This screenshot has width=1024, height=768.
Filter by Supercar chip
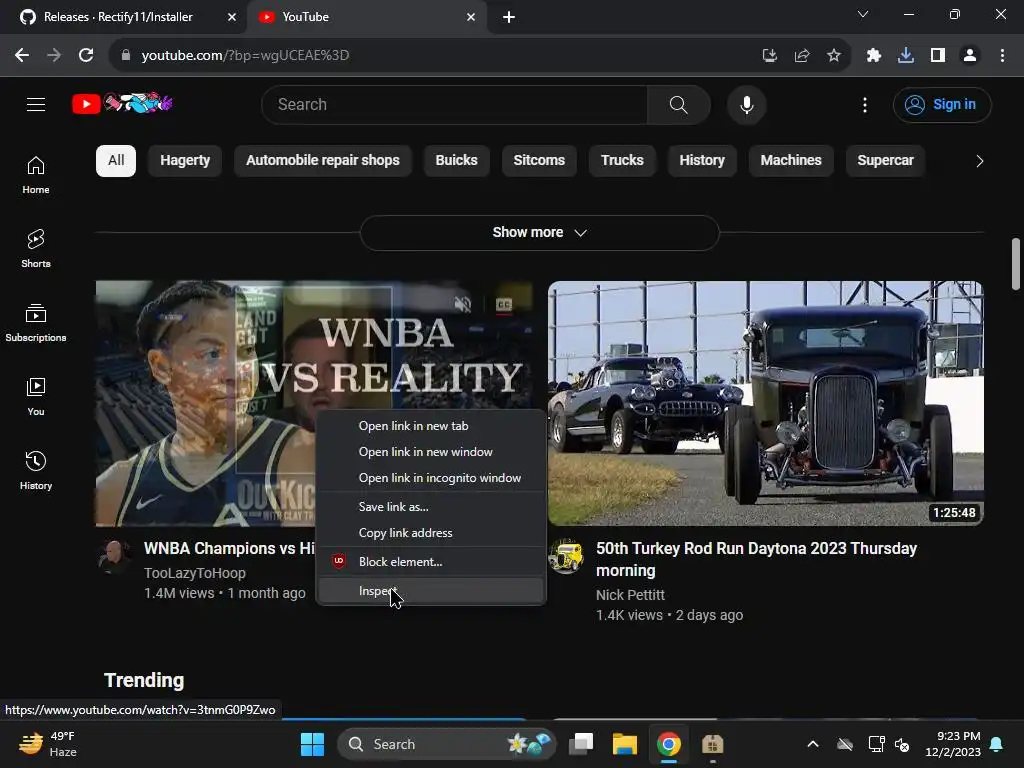[x=886, y=161]
